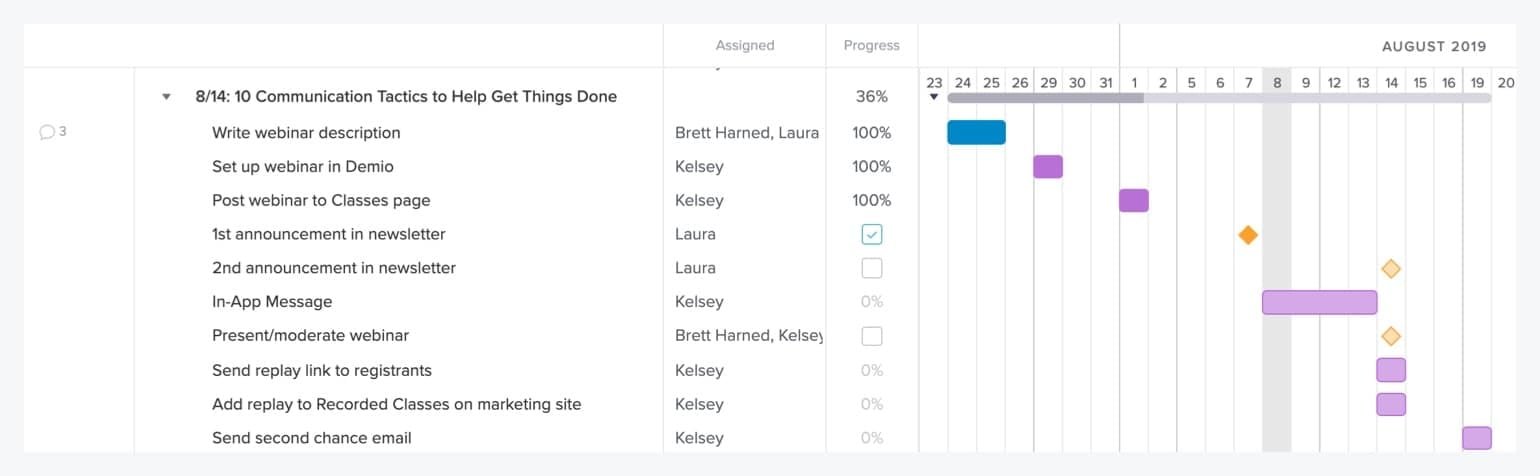Click Send second chance email gantt bar
1540x476 pixels.
tap(1477, 438)
